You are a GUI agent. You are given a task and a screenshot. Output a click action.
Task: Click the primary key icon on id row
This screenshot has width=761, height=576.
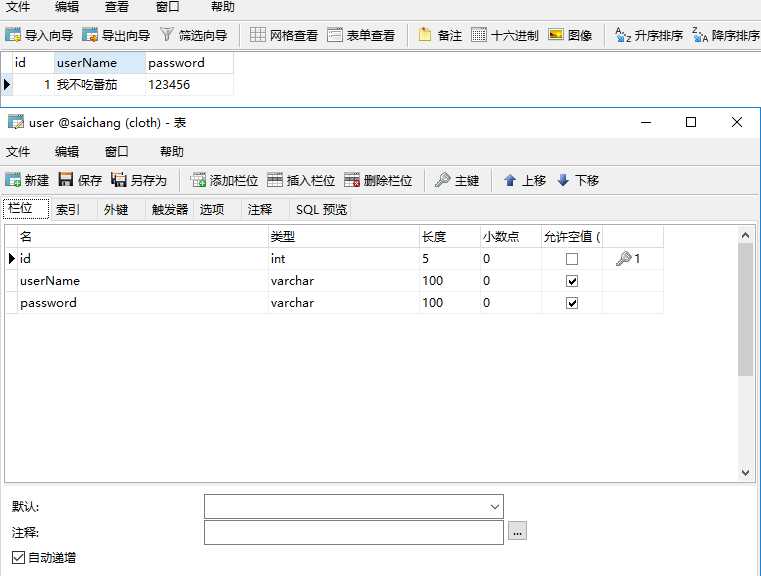pyautogui.click(x=624, y=259)
